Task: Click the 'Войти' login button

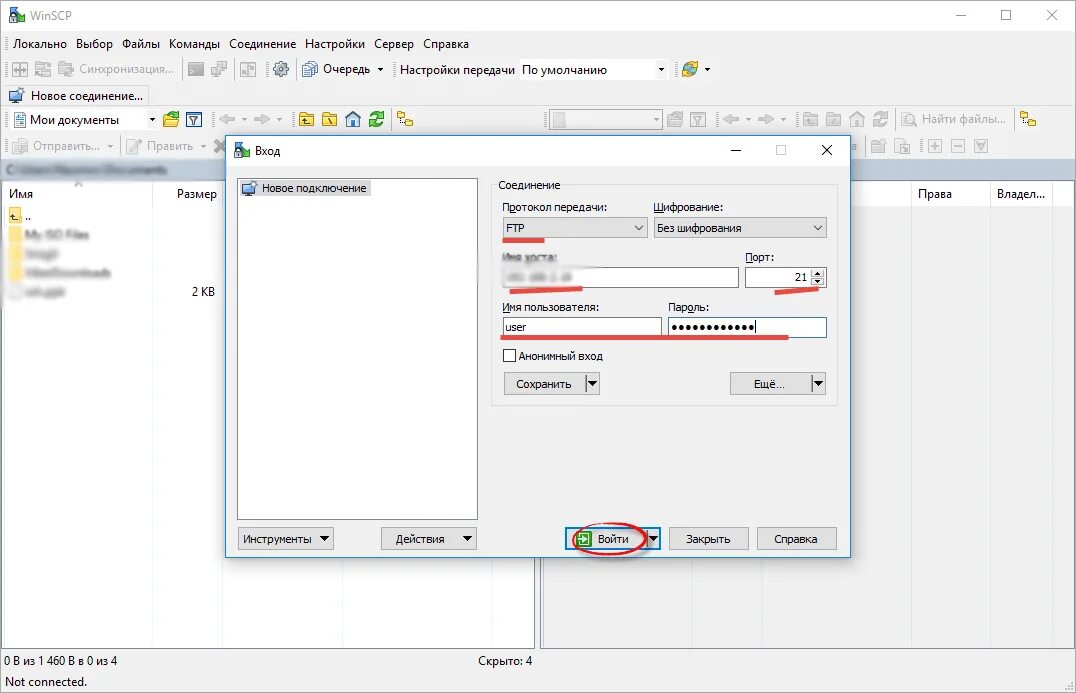Action: pyautogui.click(x=606, y=539)
